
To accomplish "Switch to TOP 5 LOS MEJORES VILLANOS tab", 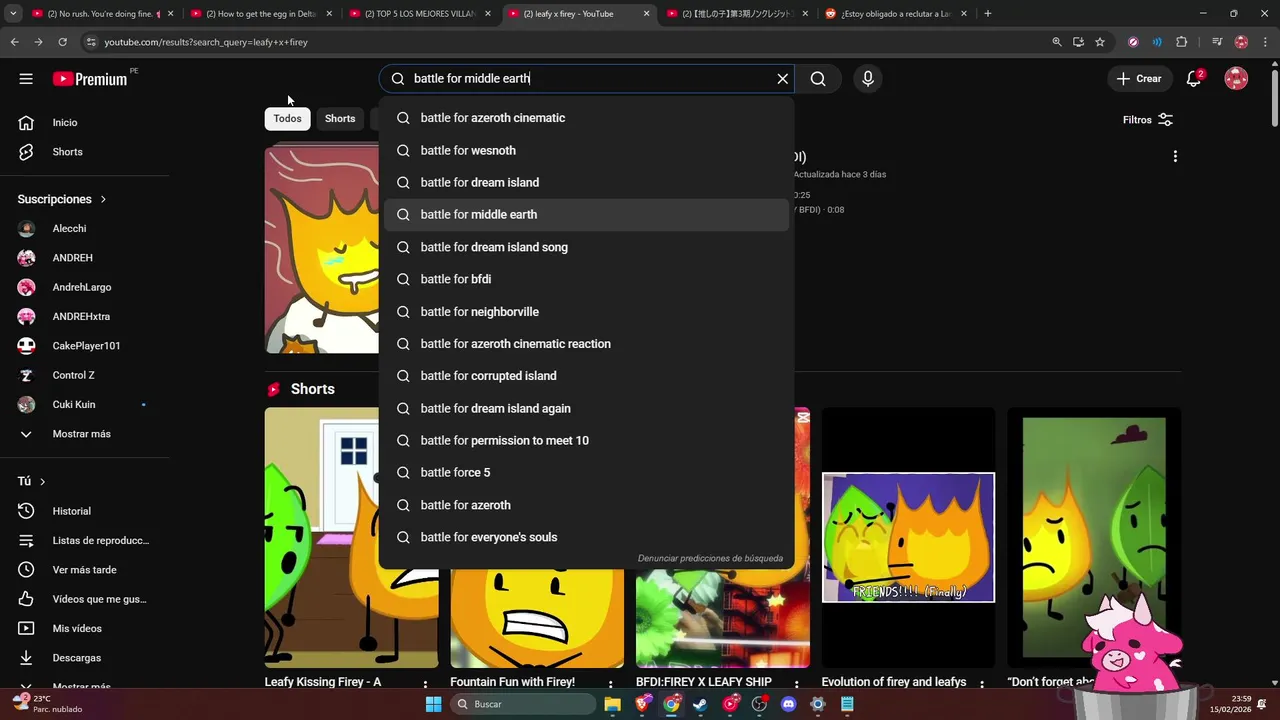I will tap(419, 14).
